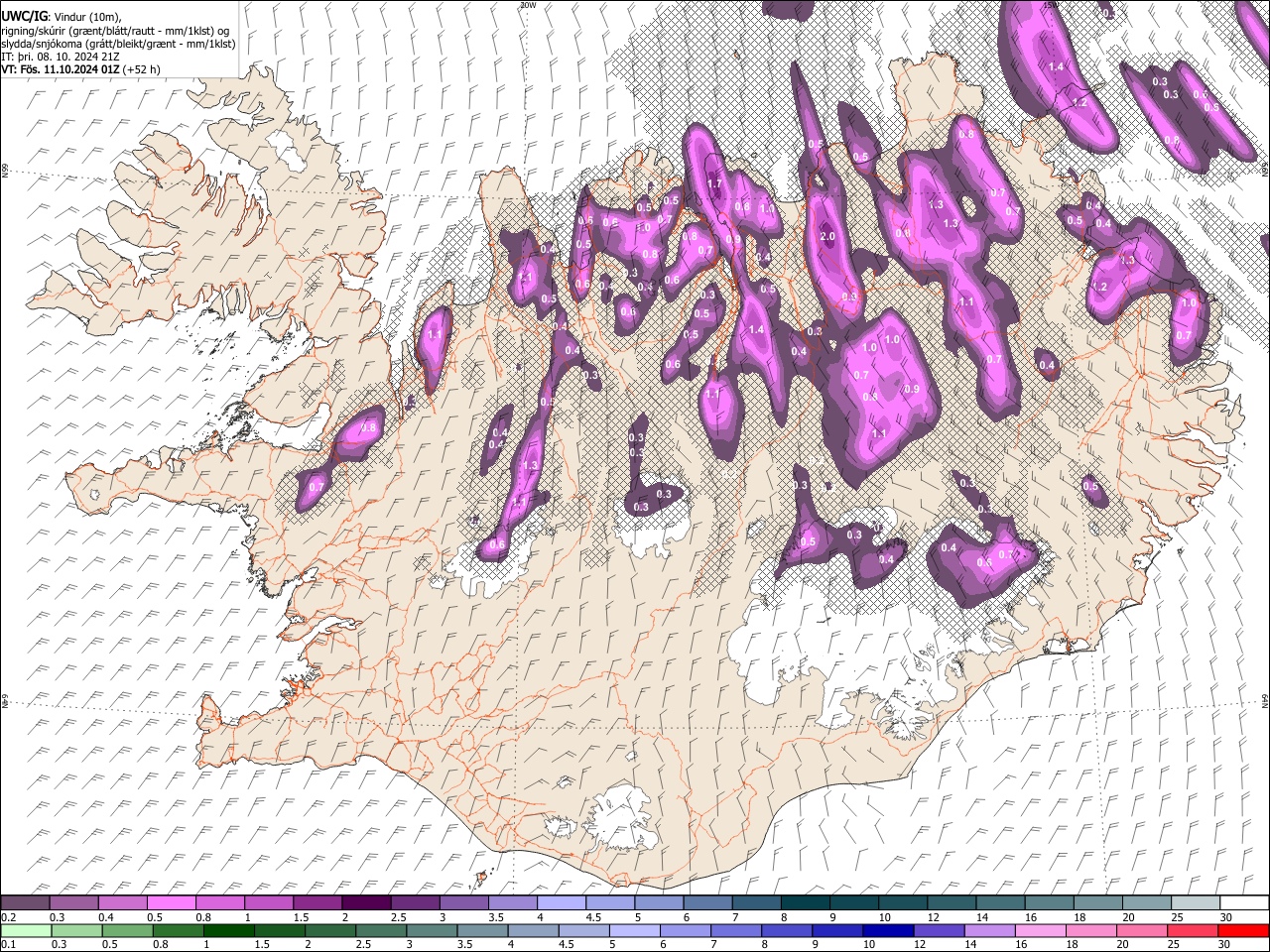Click the 'rigning/skúrir (grænt/blátt/rautt' description line

(x=115, y=30)
